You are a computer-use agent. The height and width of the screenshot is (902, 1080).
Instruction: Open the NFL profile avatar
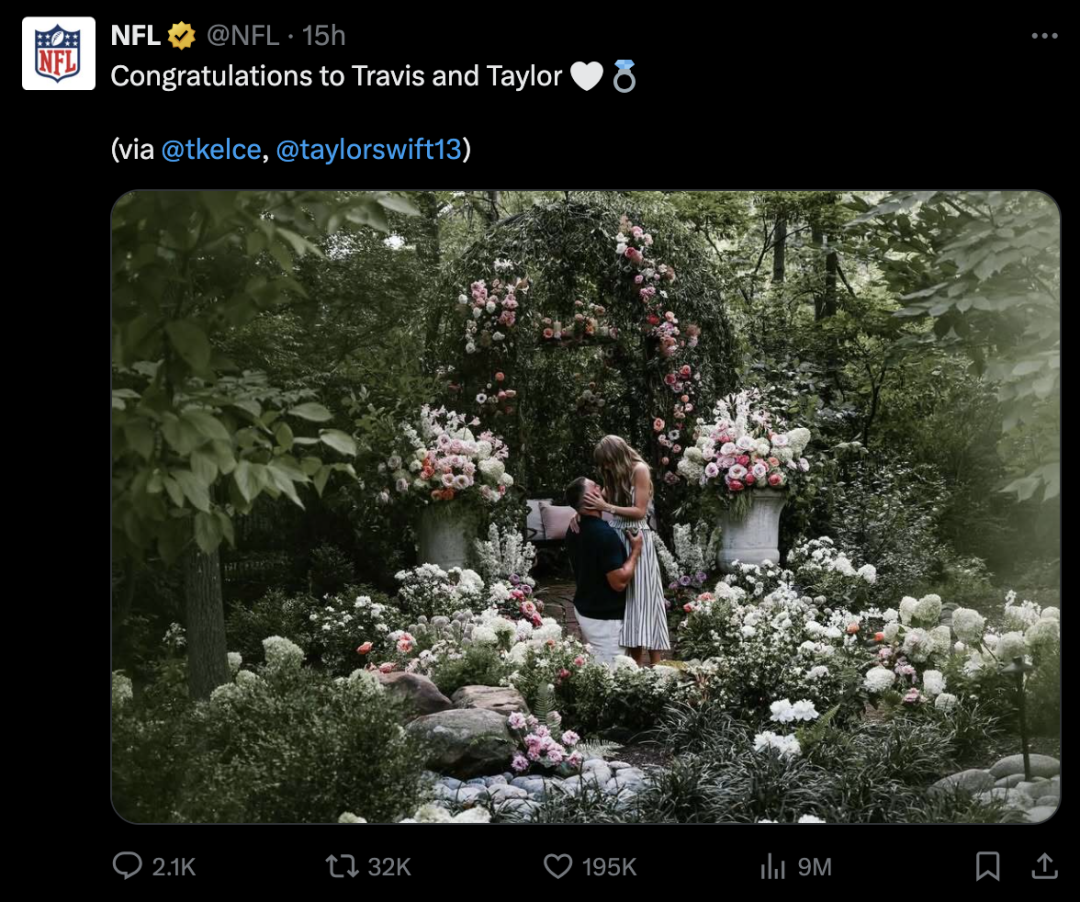pos(58,53)
